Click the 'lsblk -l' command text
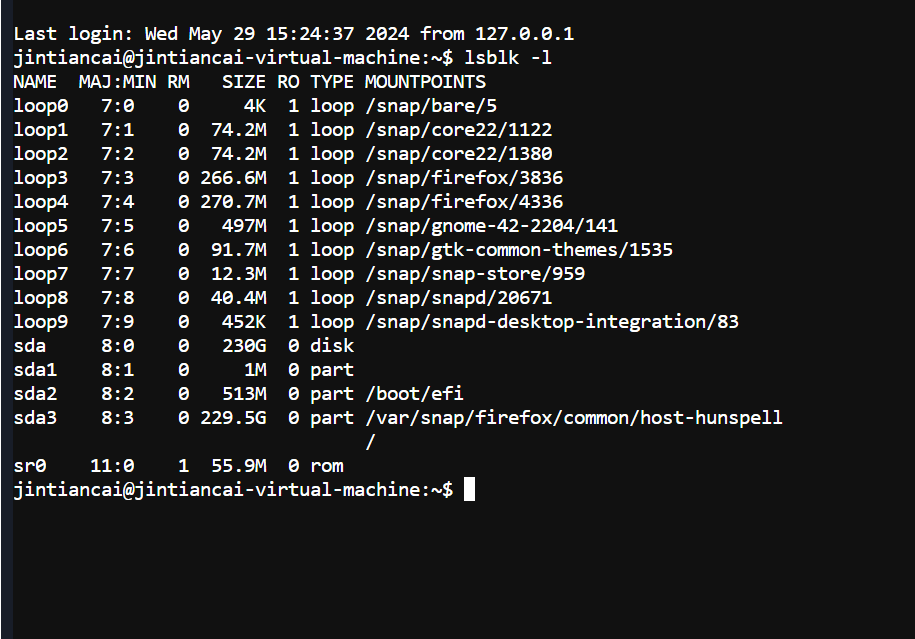The image size is (915, 639). click(508, 58)
